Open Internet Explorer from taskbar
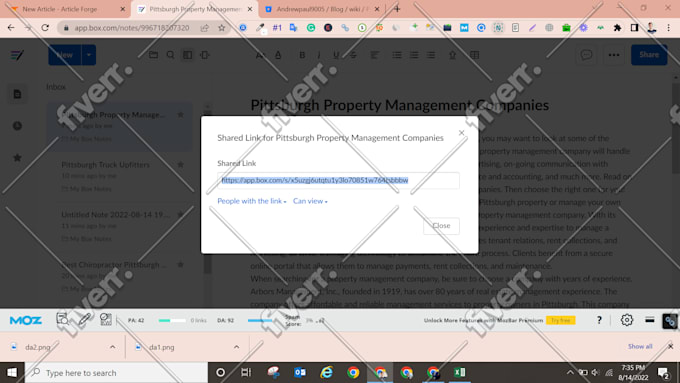Viewport: 680px width, 383px height. 327,373
